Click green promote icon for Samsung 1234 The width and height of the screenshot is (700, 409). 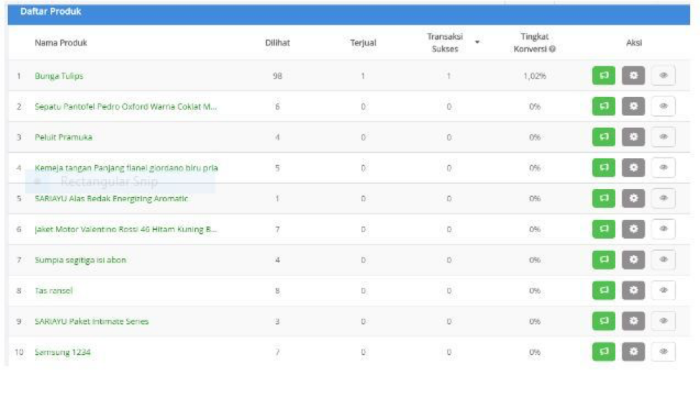click(x=604, y=352)
